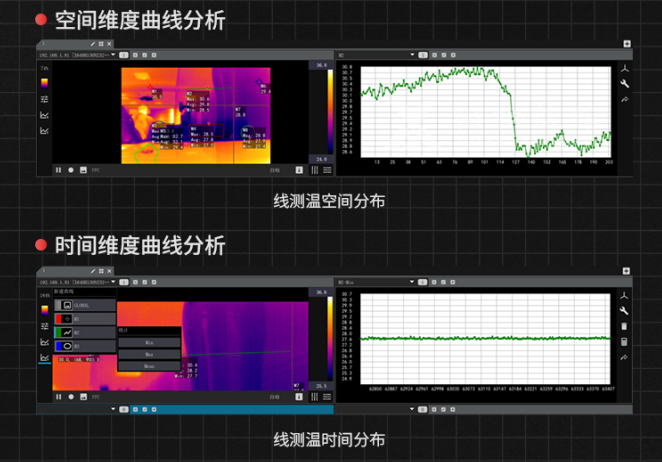Click the red color swatch of M1 curve
The image size is (662, 462).
coord(59,319)
